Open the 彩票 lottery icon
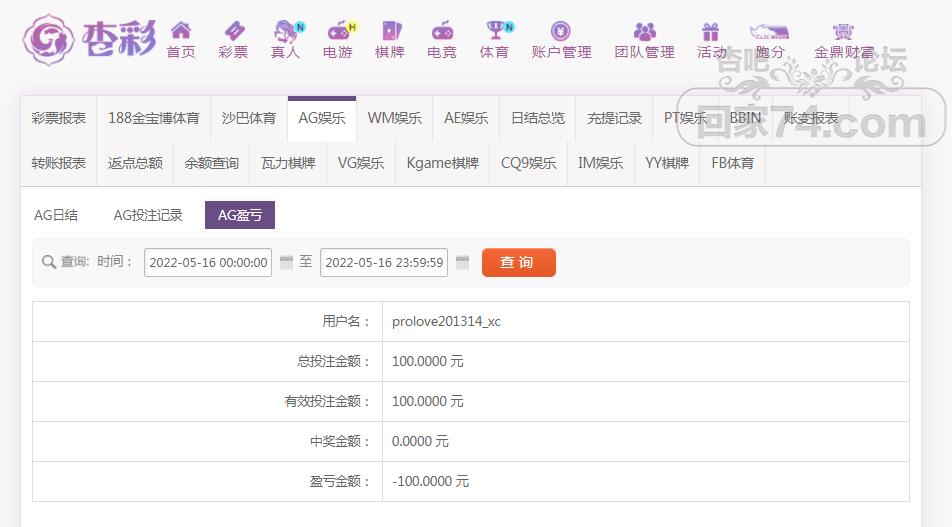The width and height of the screenshot is (952, 527). pyautogui.click(x=233, y=32)
